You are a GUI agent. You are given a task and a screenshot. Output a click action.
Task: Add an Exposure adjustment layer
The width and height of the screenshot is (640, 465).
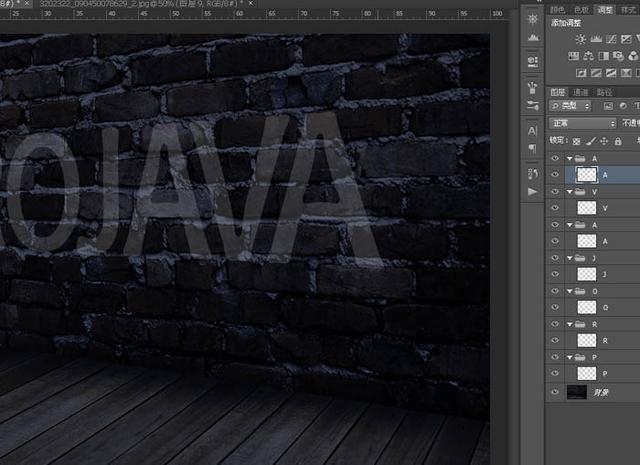pos(626,39)
